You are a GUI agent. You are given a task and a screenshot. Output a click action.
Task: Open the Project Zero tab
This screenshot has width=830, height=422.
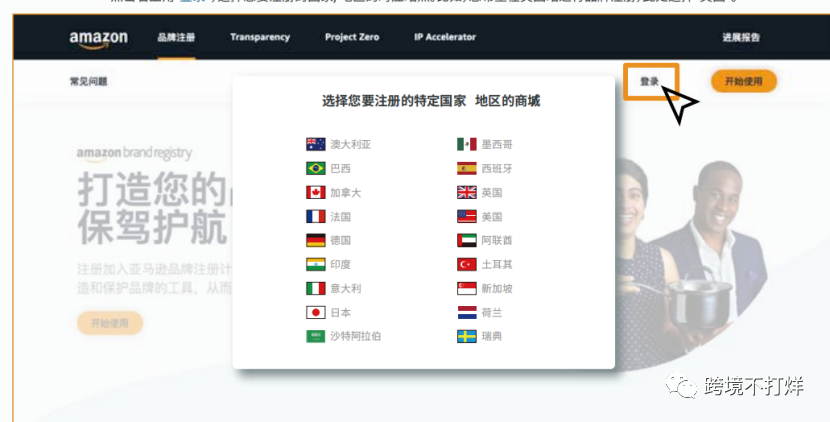pyautogui.click(x=352, y=37)
